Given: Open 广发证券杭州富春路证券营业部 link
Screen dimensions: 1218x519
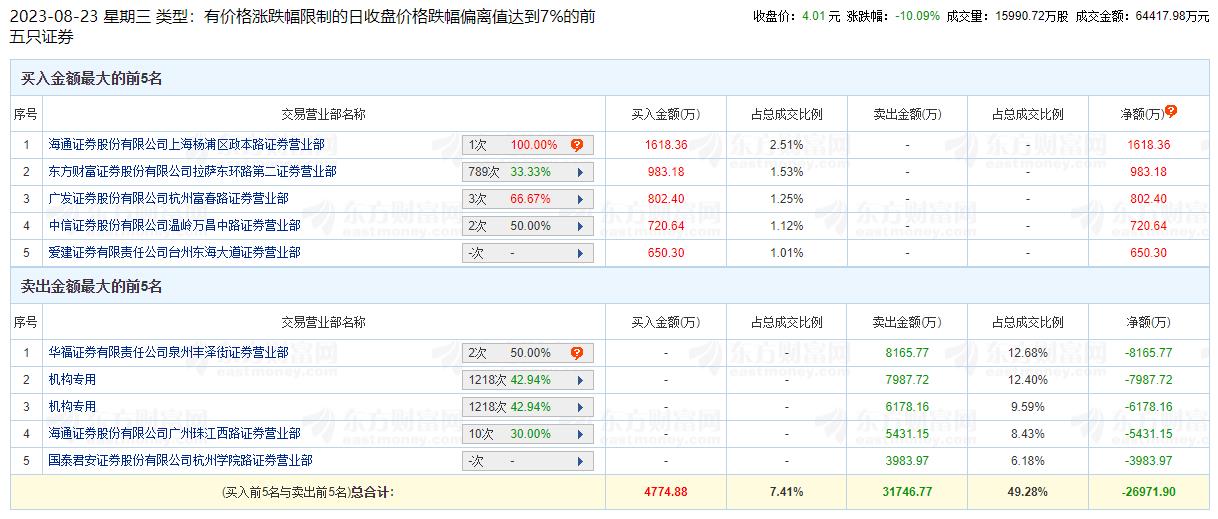Looking at the screenshot, I should [168, 199].
